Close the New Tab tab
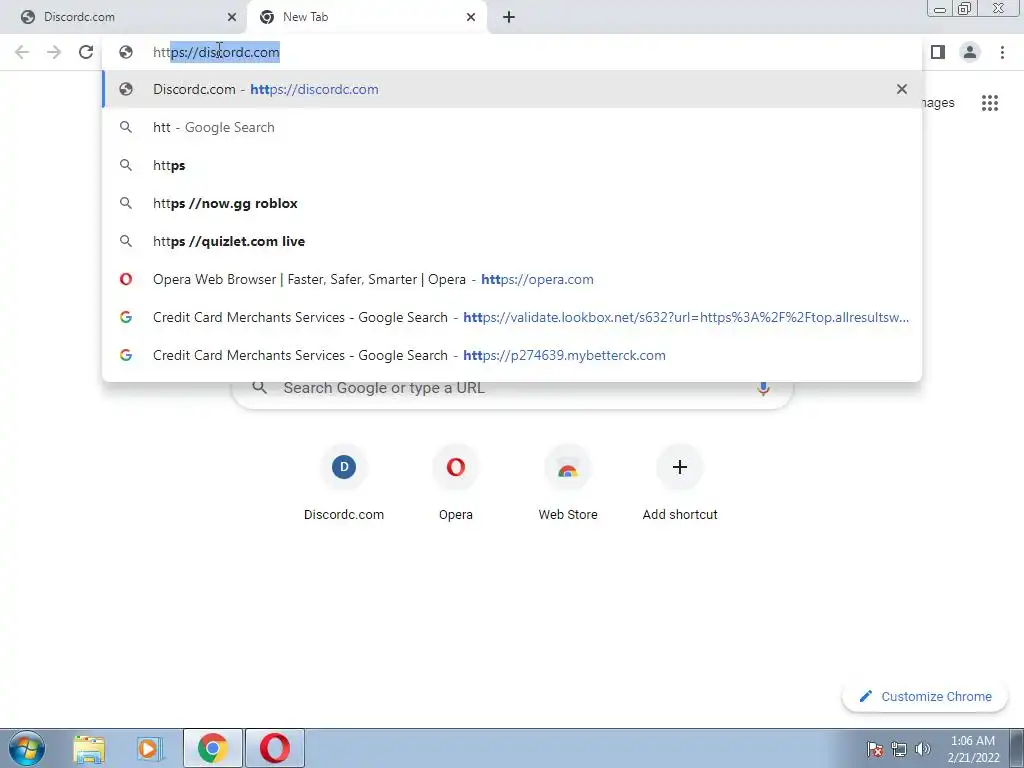 pos(471,17)
